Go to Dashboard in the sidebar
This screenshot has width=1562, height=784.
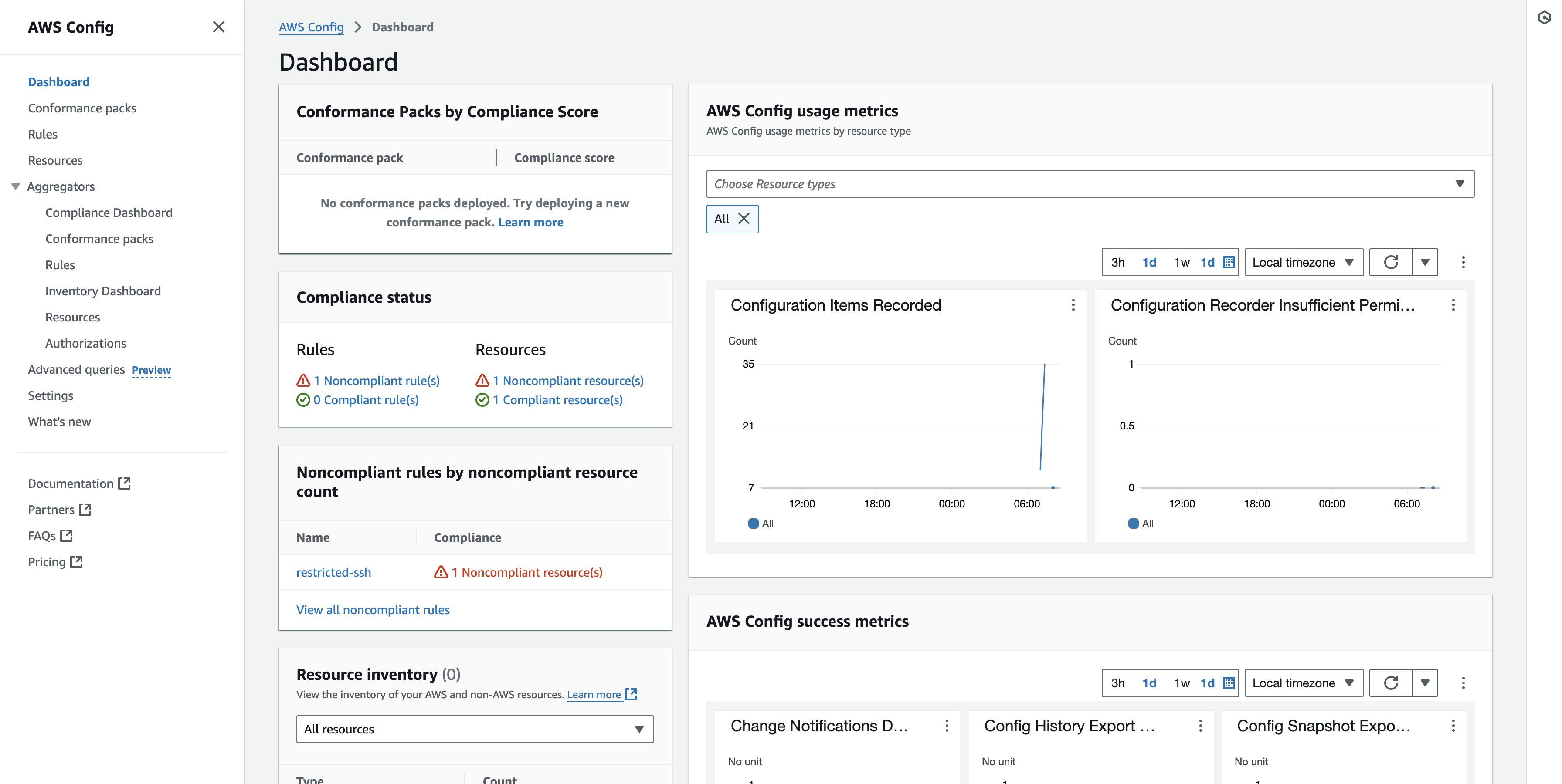(x=59, y=82)
